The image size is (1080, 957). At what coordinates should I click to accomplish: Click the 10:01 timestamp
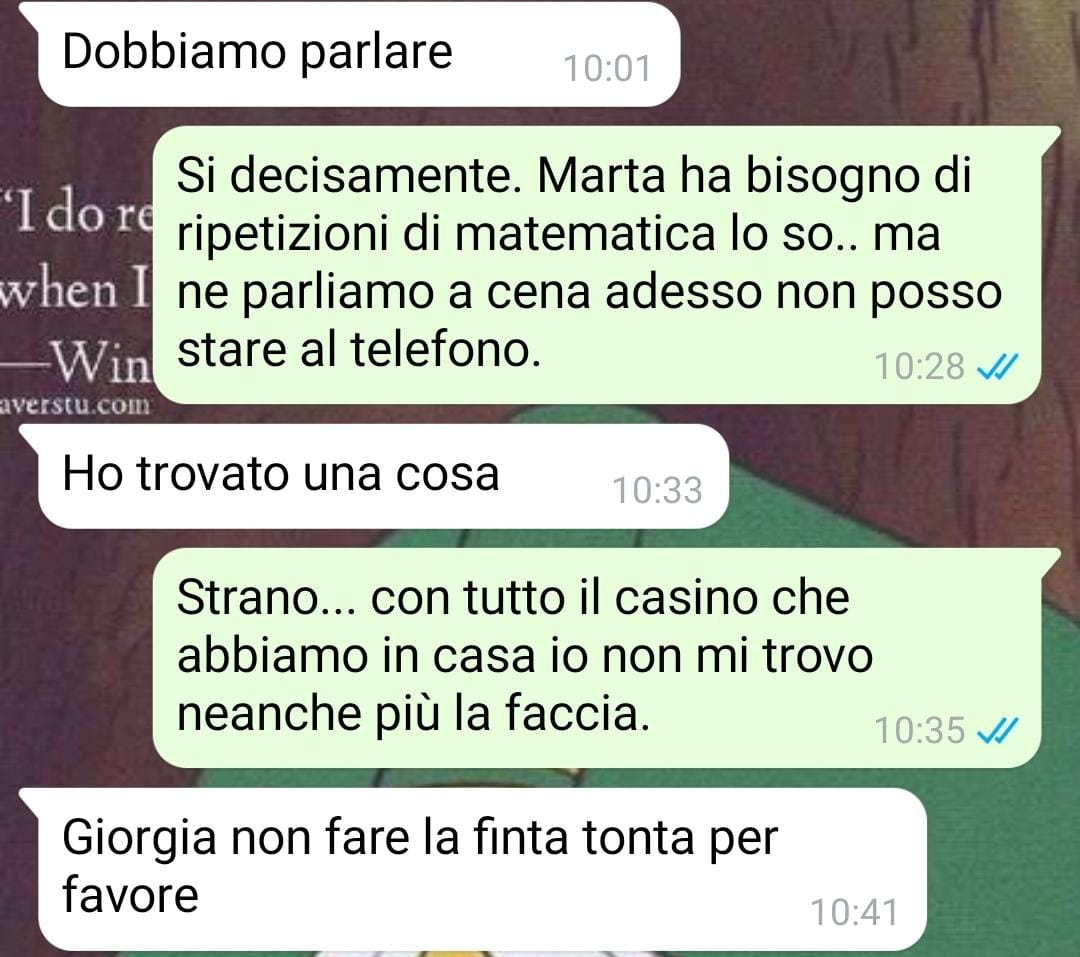(607, 69)
